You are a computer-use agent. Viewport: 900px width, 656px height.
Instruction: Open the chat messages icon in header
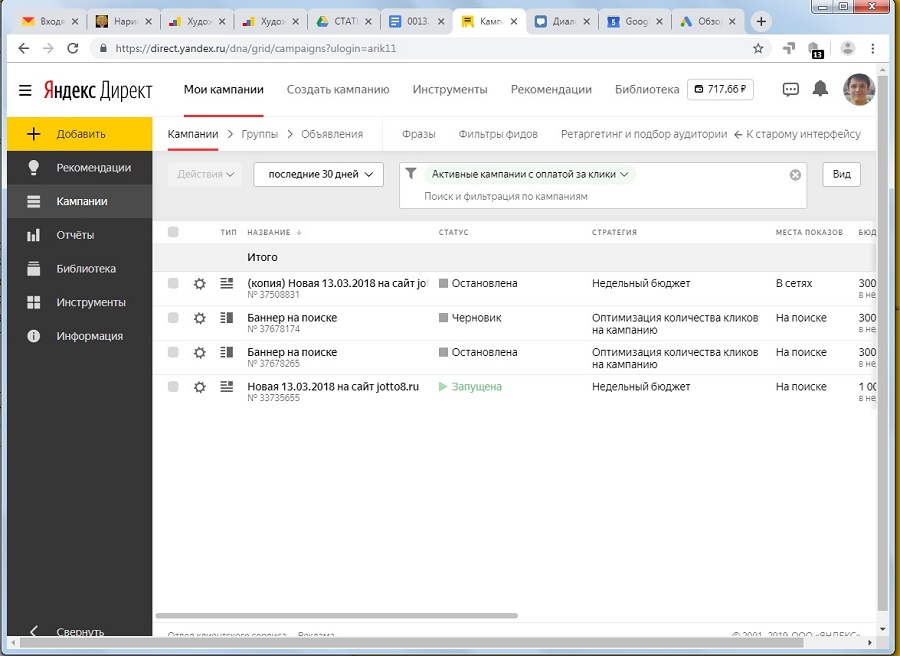(x=790, y=90)
